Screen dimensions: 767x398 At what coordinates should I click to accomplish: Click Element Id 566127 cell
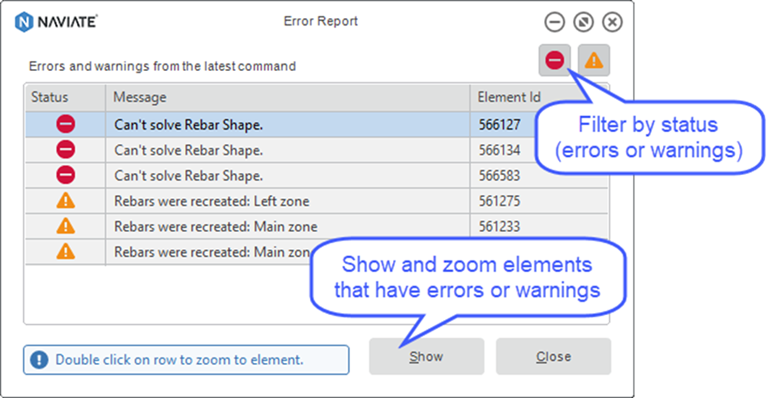499,125
